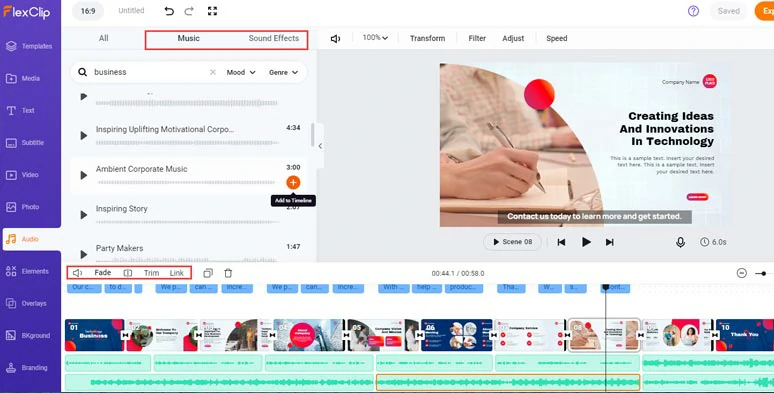The height and width of the screenshot is (393, 774).
Task: Click the Link button
Action: coord(177,273)
